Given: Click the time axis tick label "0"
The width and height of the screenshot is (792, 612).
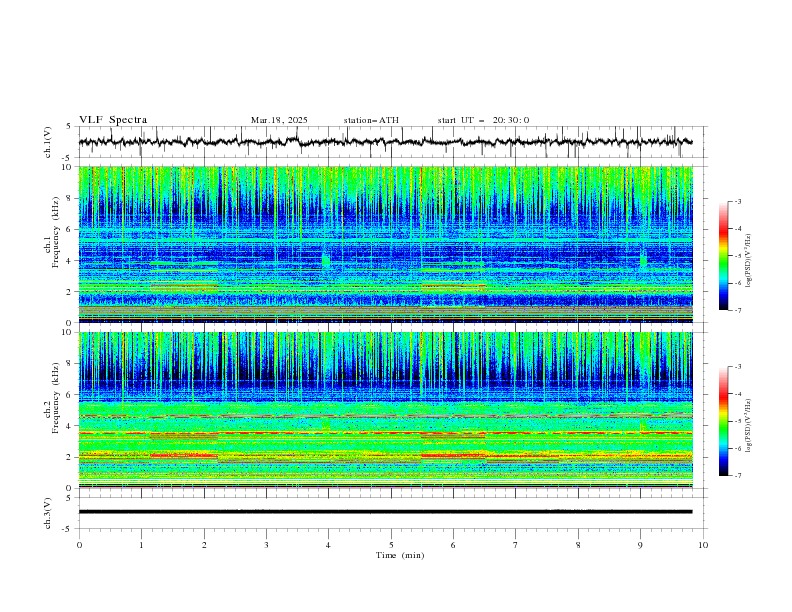Looking at the screenshot, I should [79, 545].
